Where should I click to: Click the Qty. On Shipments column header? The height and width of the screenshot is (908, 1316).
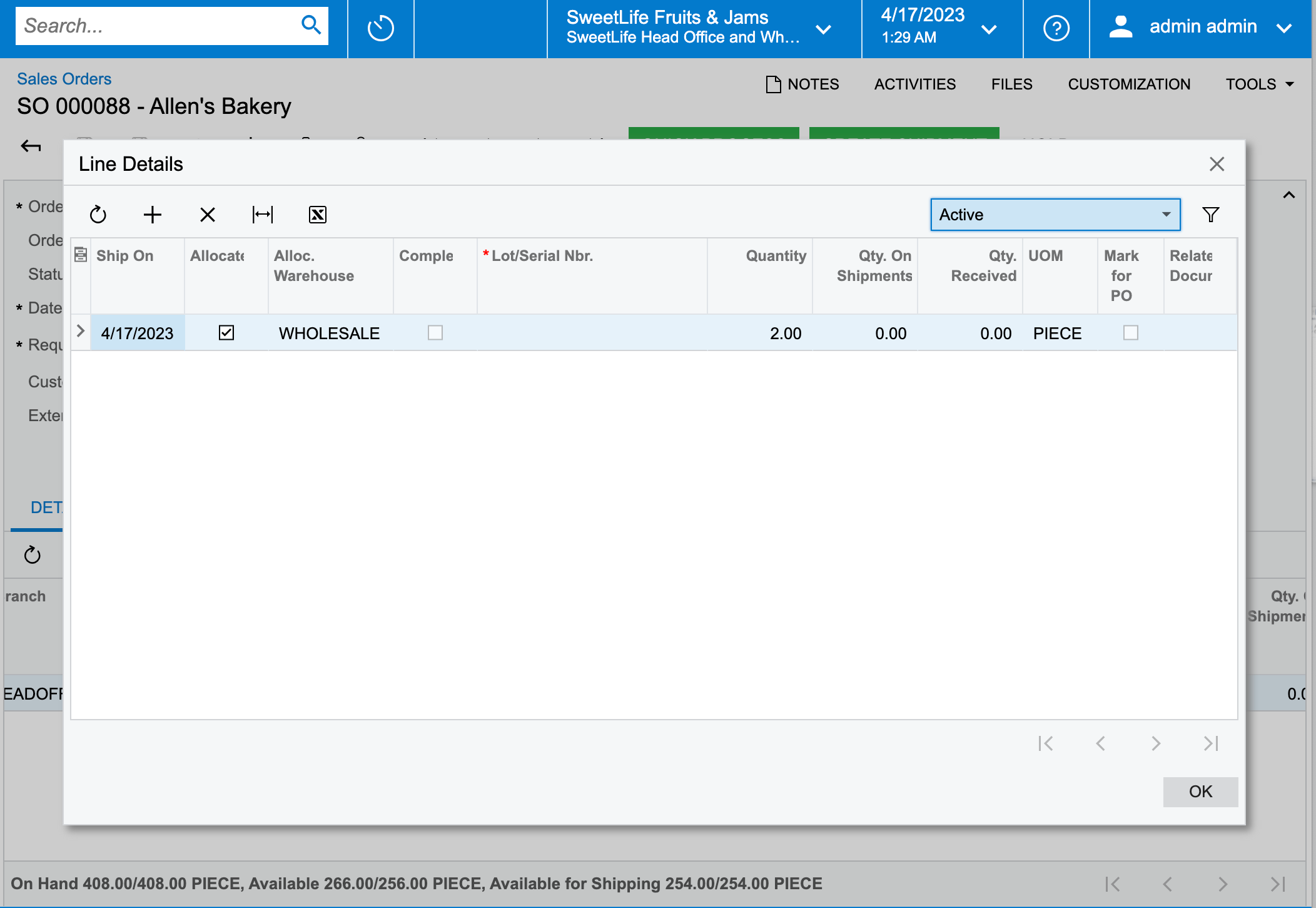coord(865,275)
